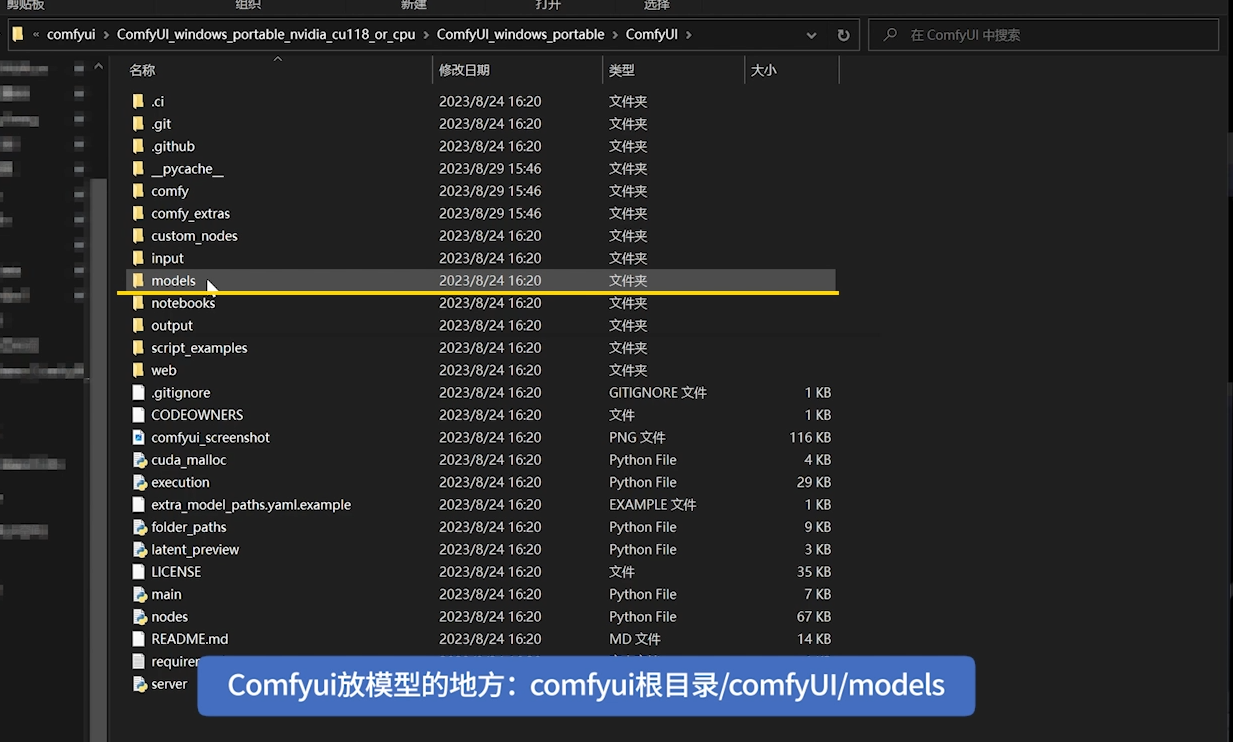Click the MD 文件 type cell

click(x=635, y=639)
